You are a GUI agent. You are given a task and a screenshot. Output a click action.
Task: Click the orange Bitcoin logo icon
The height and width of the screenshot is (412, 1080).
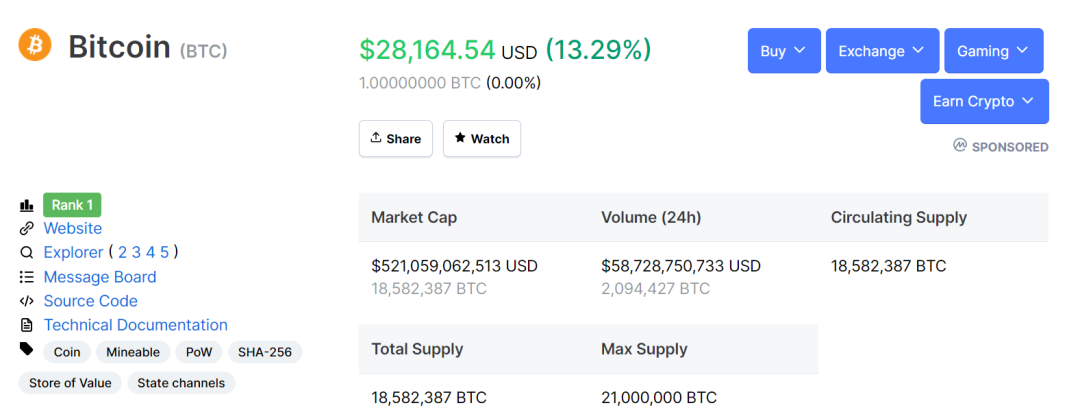[35, 45]
